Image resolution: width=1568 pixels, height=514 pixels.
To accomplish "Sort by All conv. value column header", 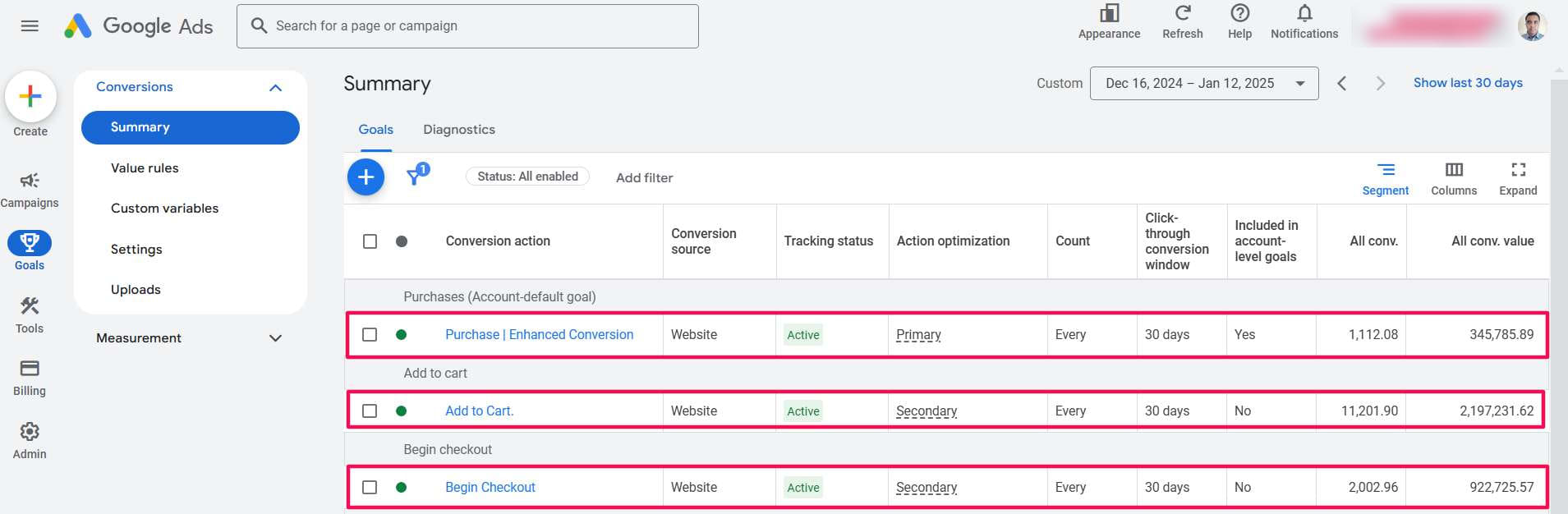I will 1492,241.
